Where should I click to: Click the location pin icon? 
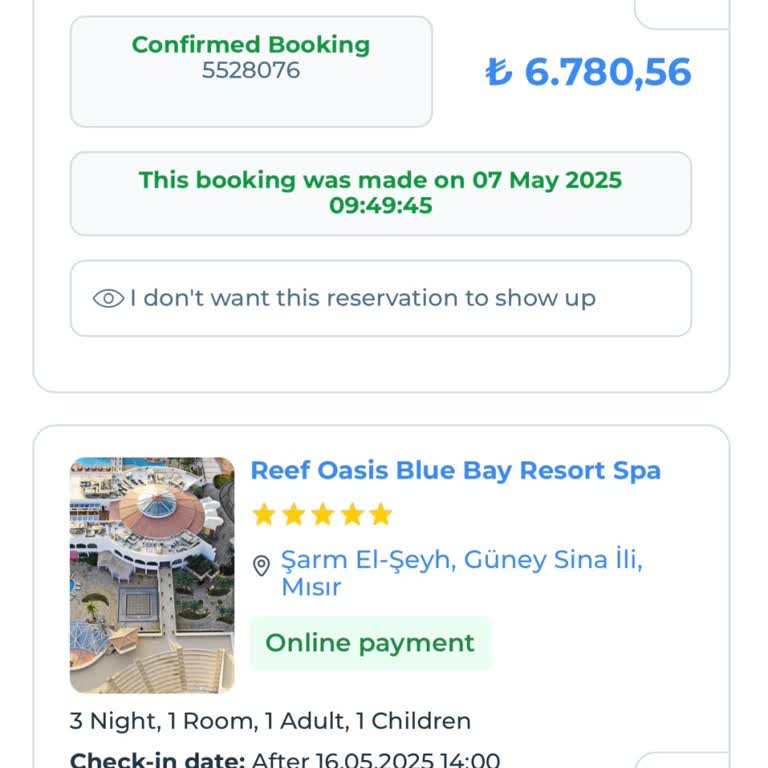[x=261, y=566]
